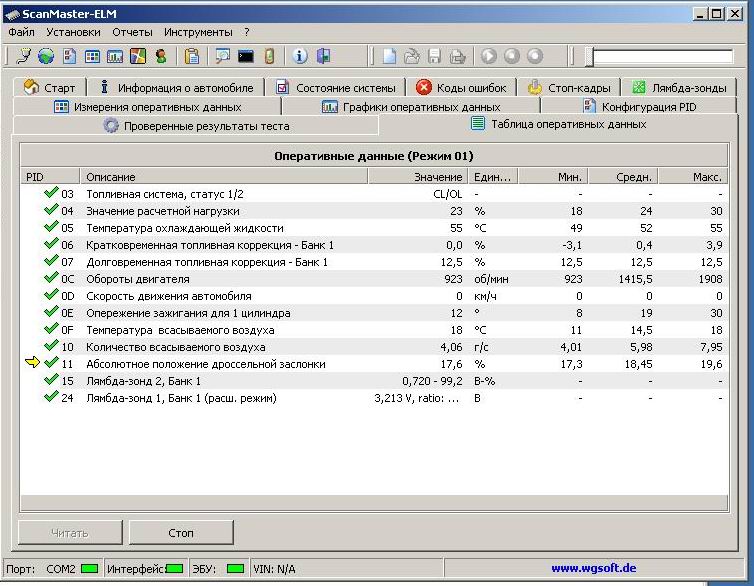Click the slider track in the top toolbar
This screenshot has width=754, height=586.
tap(660, 57)
